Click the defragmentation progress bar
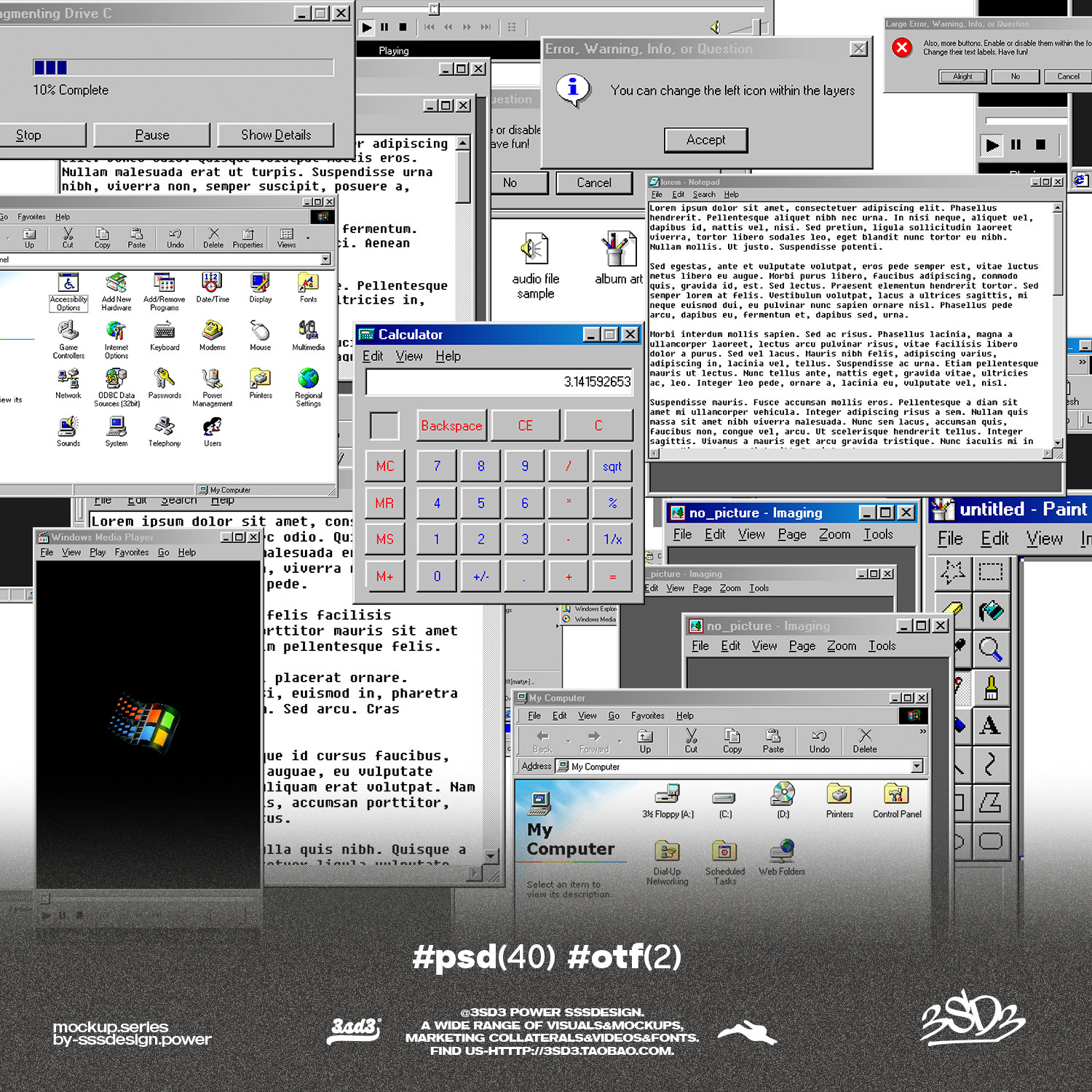Viewport: 1092px width, 1092px height. (183, 68)
